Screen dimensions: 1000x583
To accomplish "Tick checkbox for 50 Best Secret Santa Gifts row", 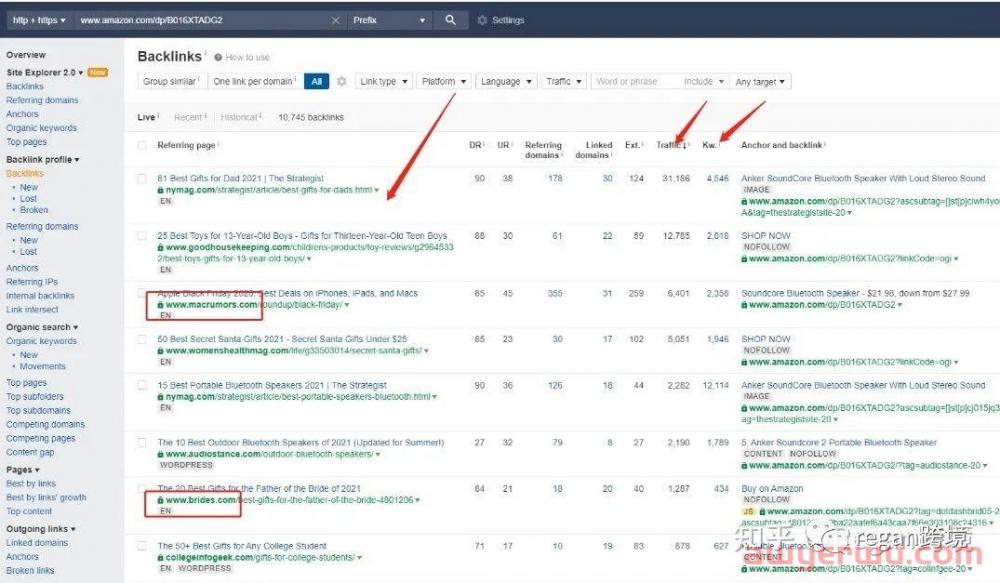I will [142, 339].
